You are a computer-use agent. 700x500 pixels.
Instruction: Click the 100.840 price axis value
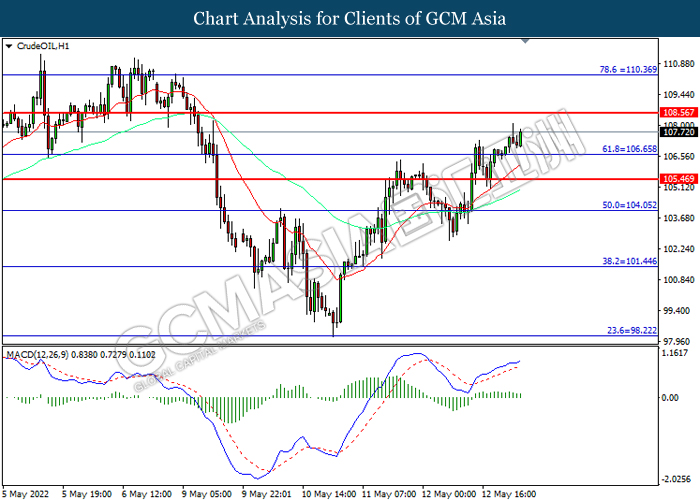point(679,279)
